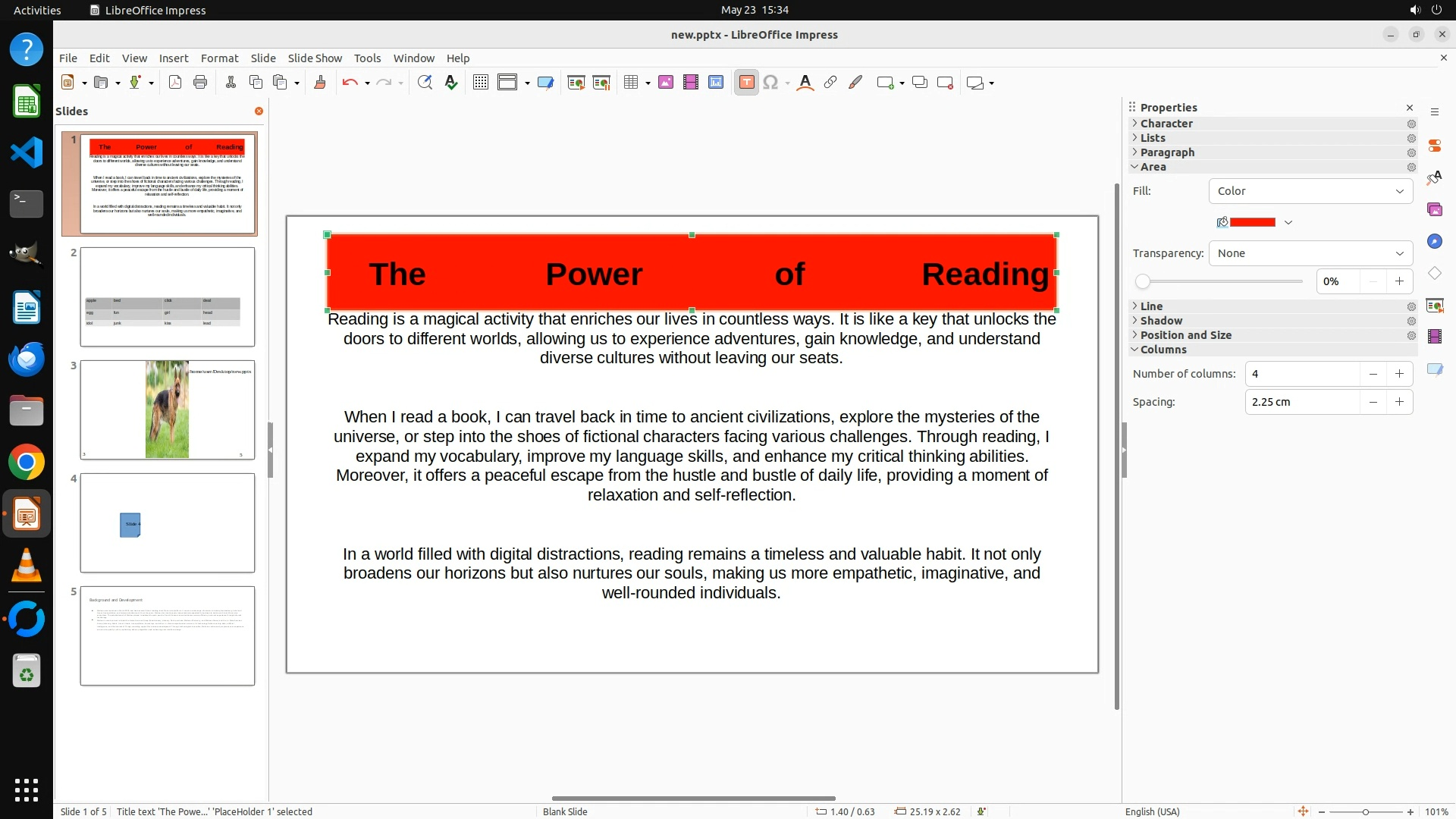Image resolution: width=1456 pixels, height=819 pixels.
Task: Click Insert Audio or Video icon
Action: 691,83
